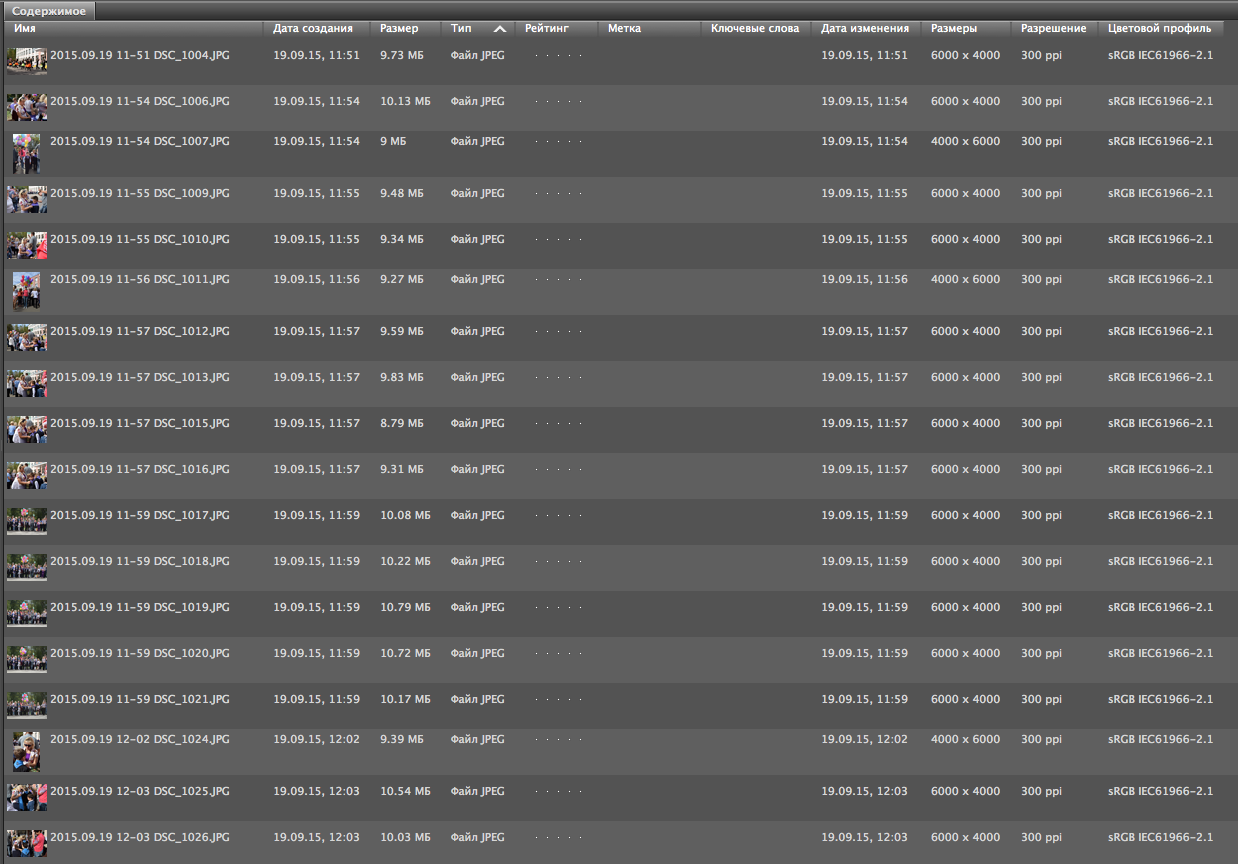Sort by Цветовой профиль column header
The image size is (1238, 864).
pyautogui.click(x=1159, y=29)
